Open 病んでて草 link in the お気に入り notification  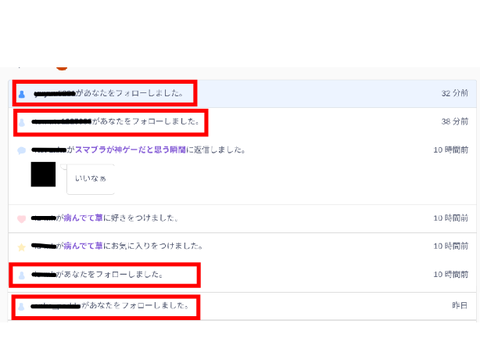tap(83, 246)
